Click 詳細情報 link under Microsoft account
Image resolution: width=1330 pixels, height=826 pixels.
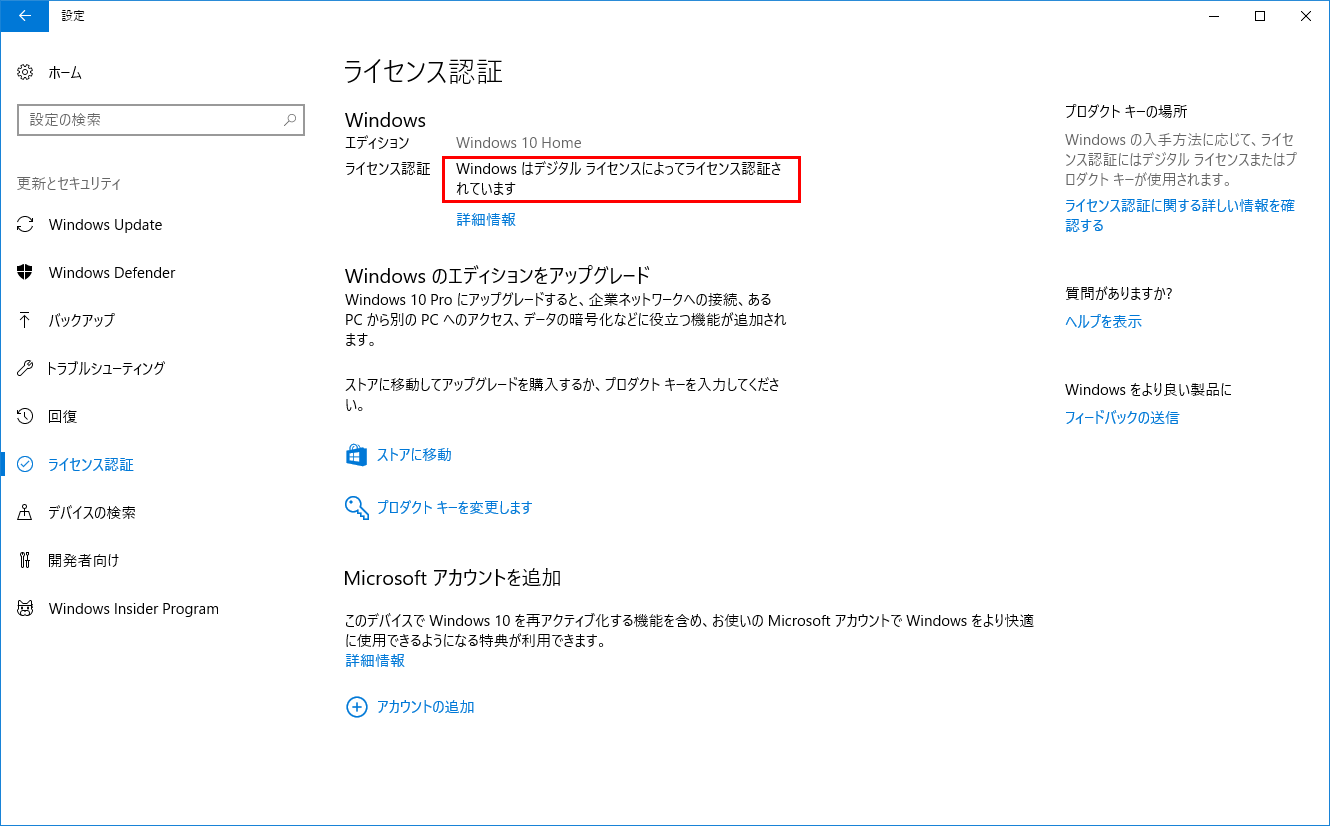coord(375,661)
